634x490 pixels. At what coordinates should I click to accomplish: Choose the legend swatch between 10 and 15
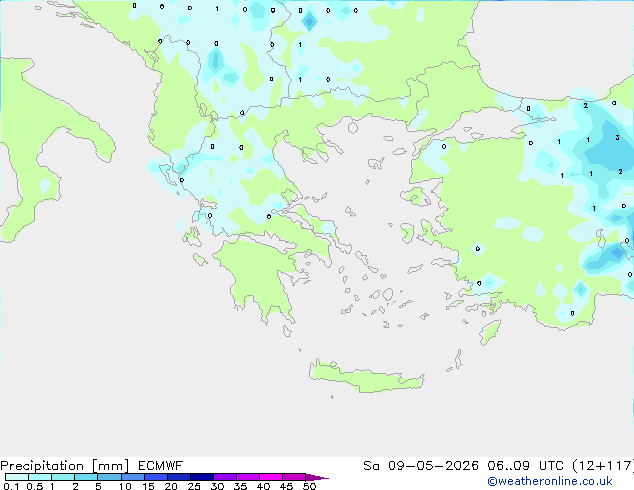point(133,477)
